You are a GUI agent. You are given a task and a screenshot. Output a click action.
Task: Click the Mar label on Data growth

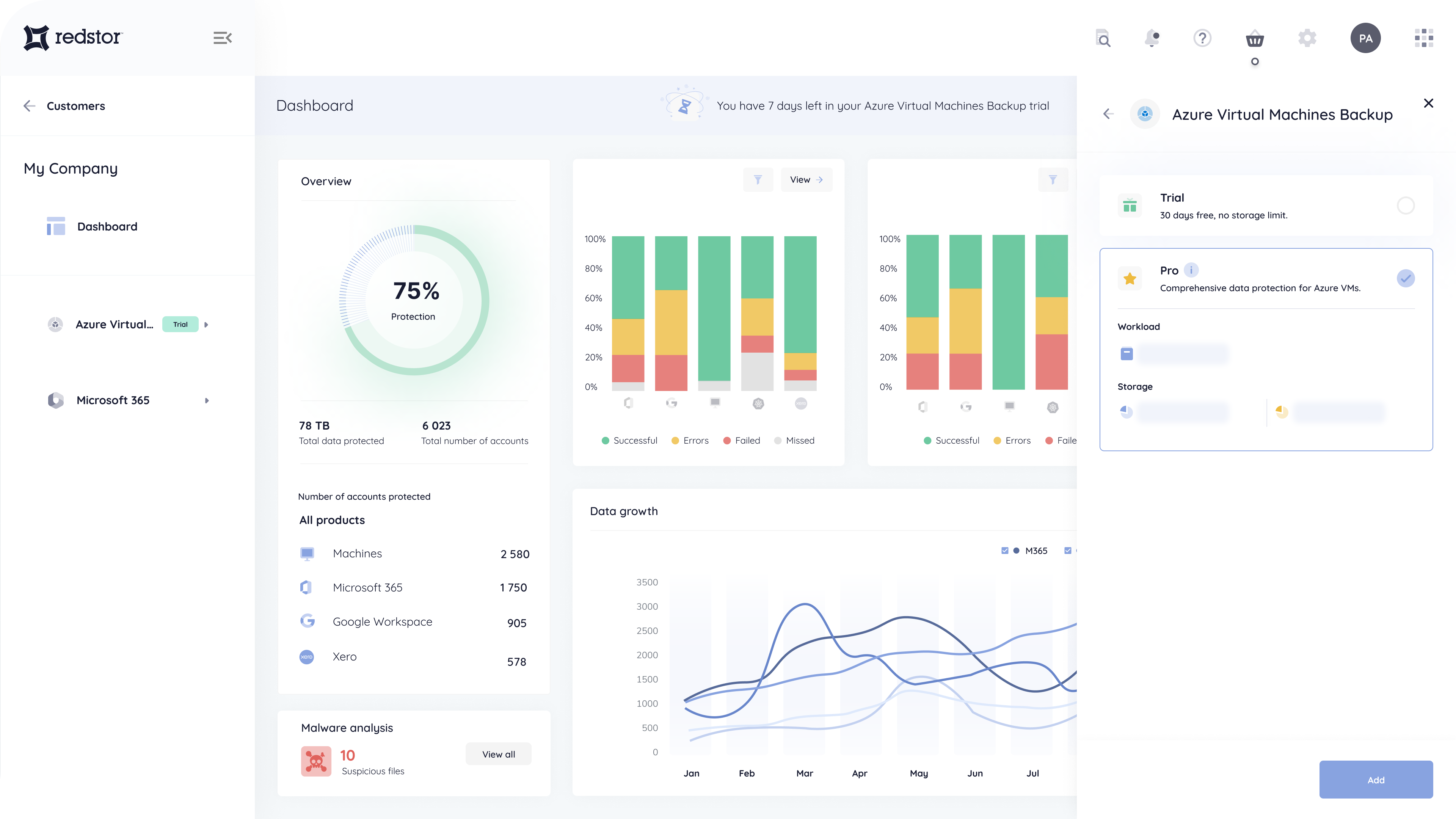click(805, 773)
